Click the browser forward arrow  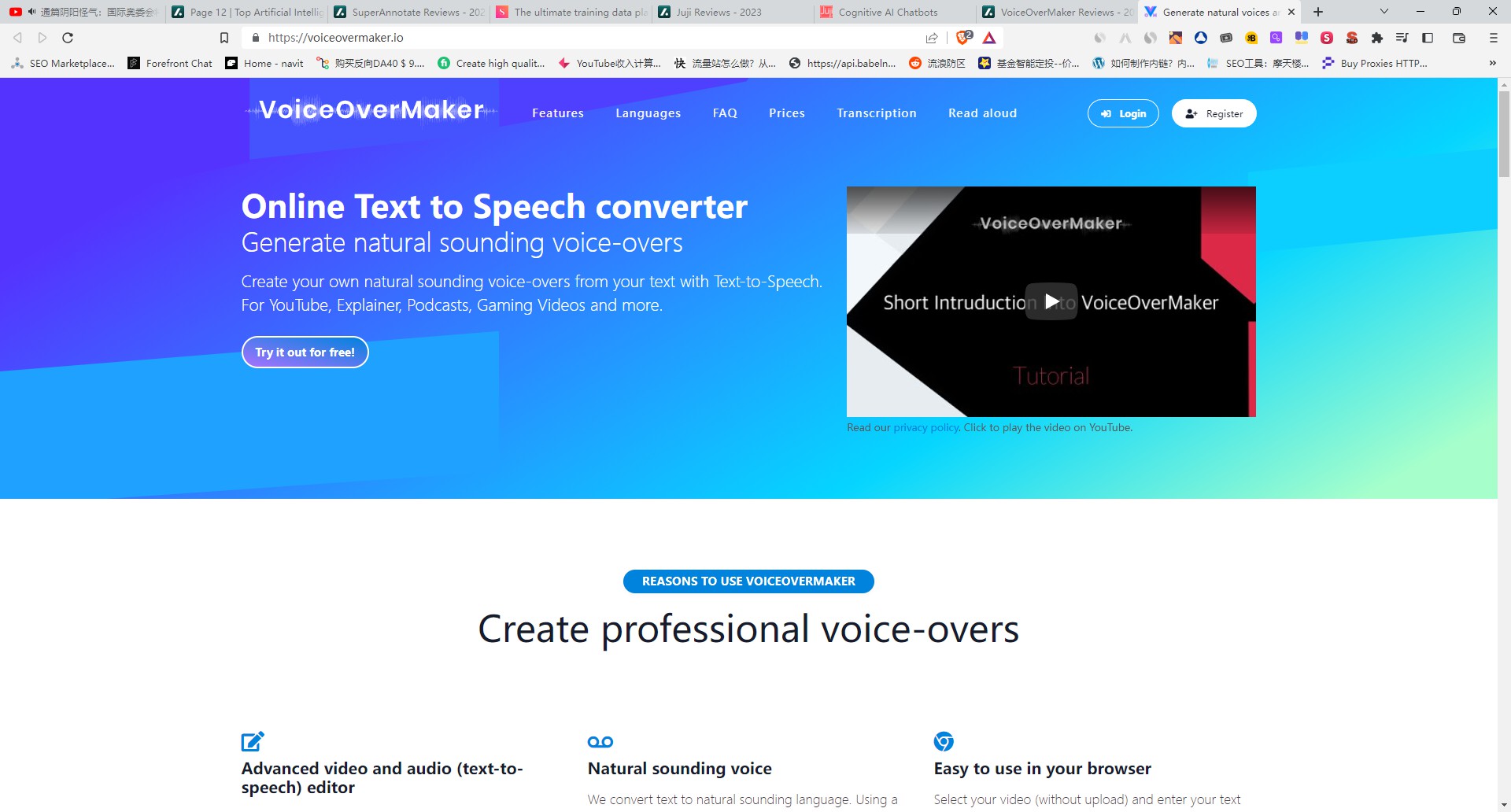[42, 38]
